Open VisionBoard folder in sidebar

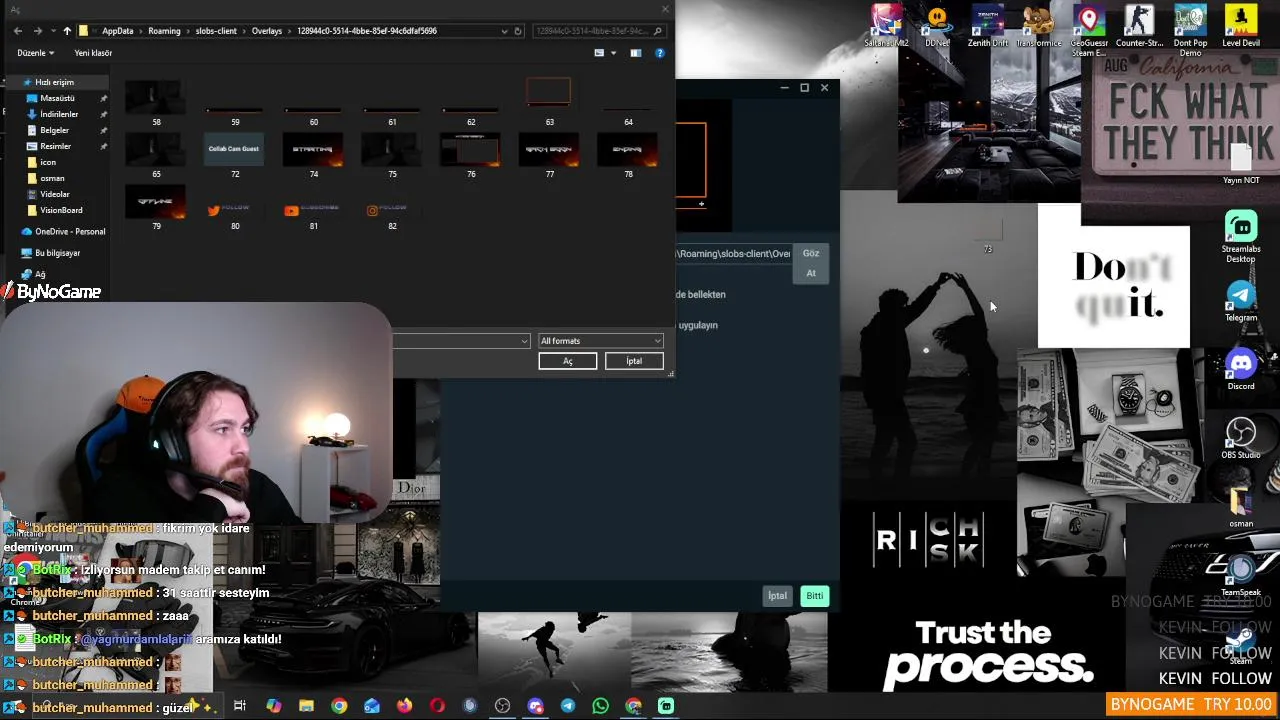coord(61,210)
